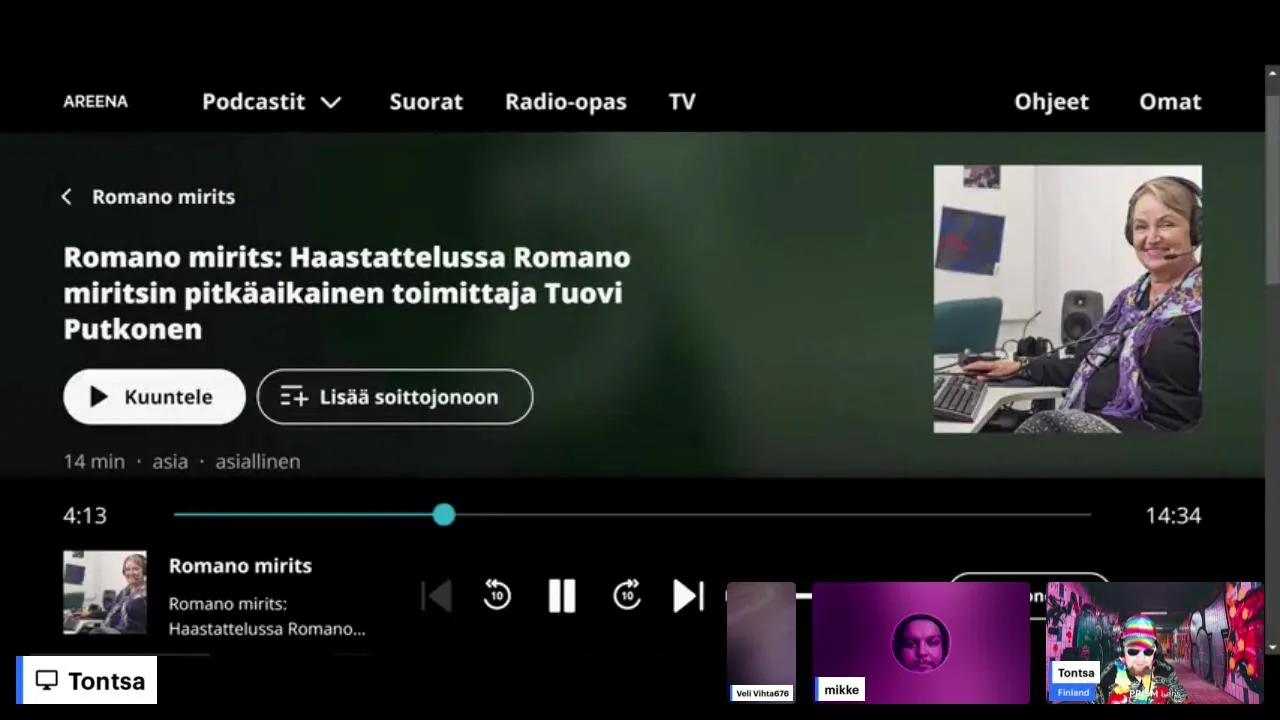
Task: Click the 'asiallinen' tag
Action: tap(258, 461)
